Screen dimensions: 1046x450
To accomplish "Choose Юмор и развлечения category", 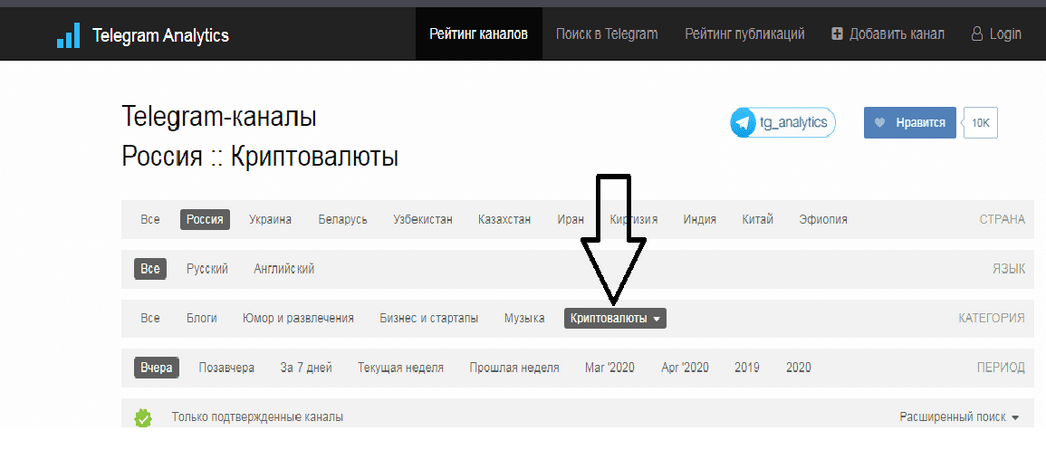I will click(x=298, y=319).
